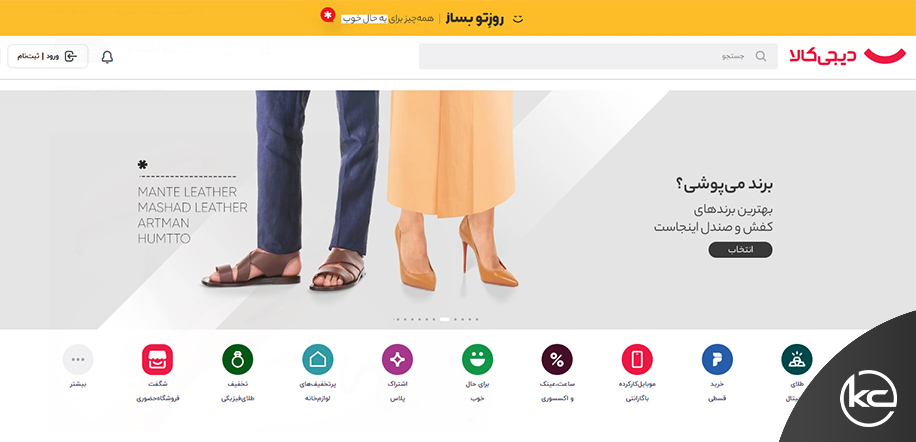
Task: Open the طلای دیجیتال digital gold icon
Action: [x=796, y=359]
